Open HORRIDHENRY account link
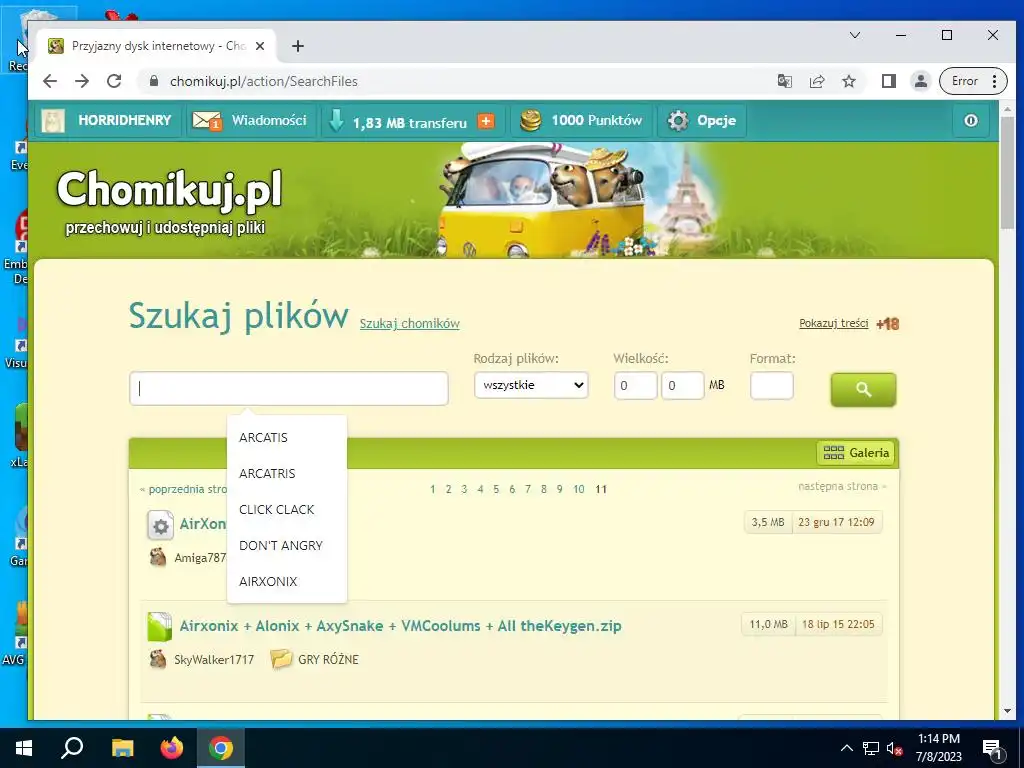The height and width of the screenshot is (768, 1024). pos(125,120)
